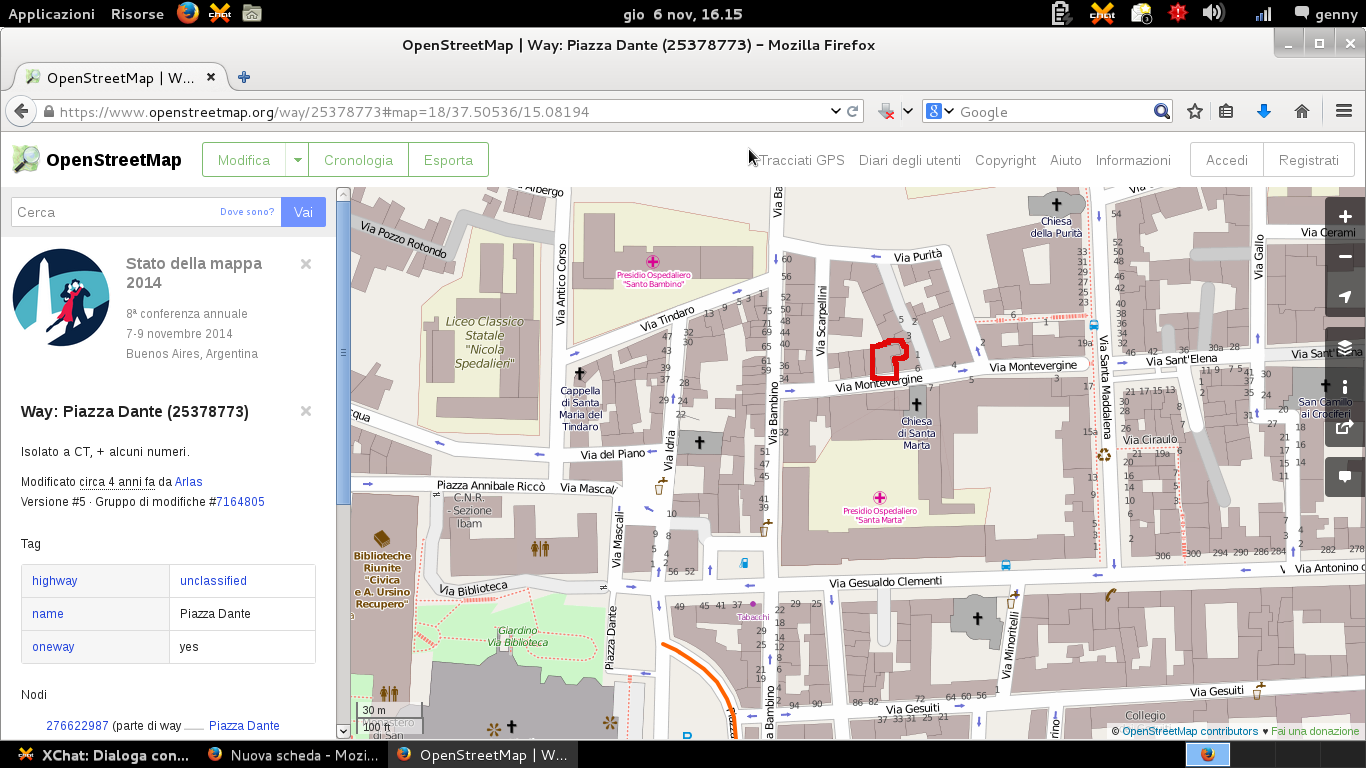Open Firefox bookmarks list icon
Viewport: 1366px width, 768px height.
(x=1226, y=112)
